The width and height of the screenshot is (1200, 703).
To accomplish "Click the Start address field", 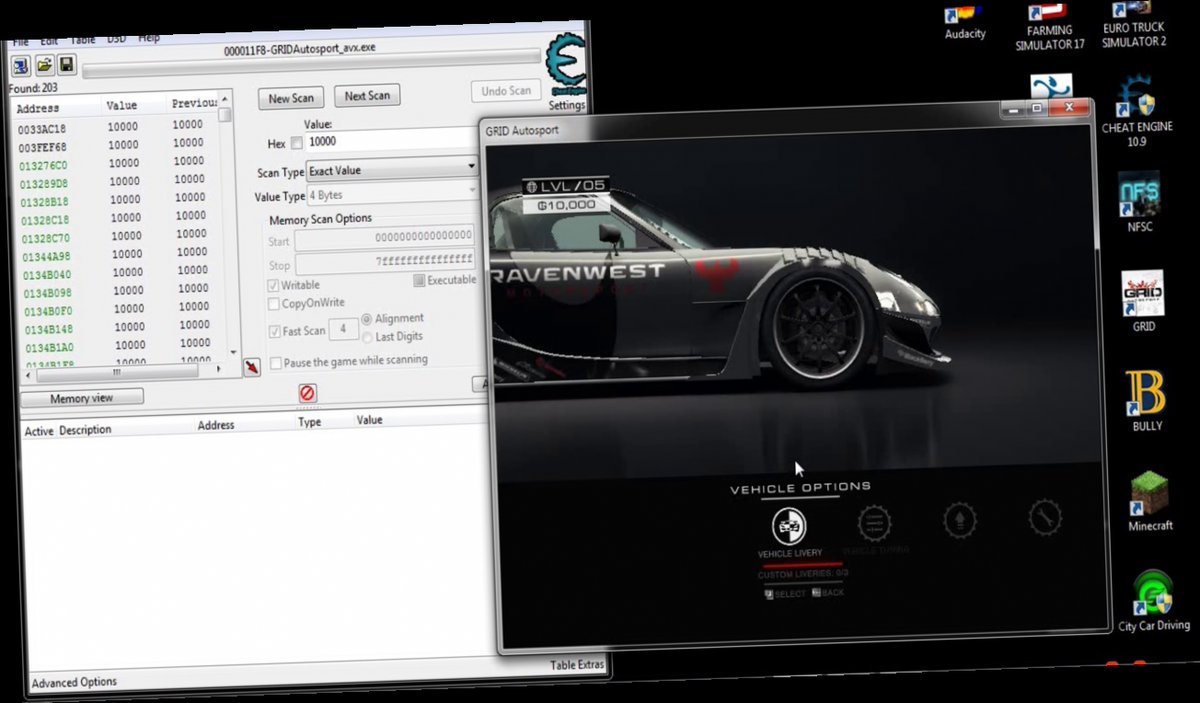I will [x=384, y=238].
